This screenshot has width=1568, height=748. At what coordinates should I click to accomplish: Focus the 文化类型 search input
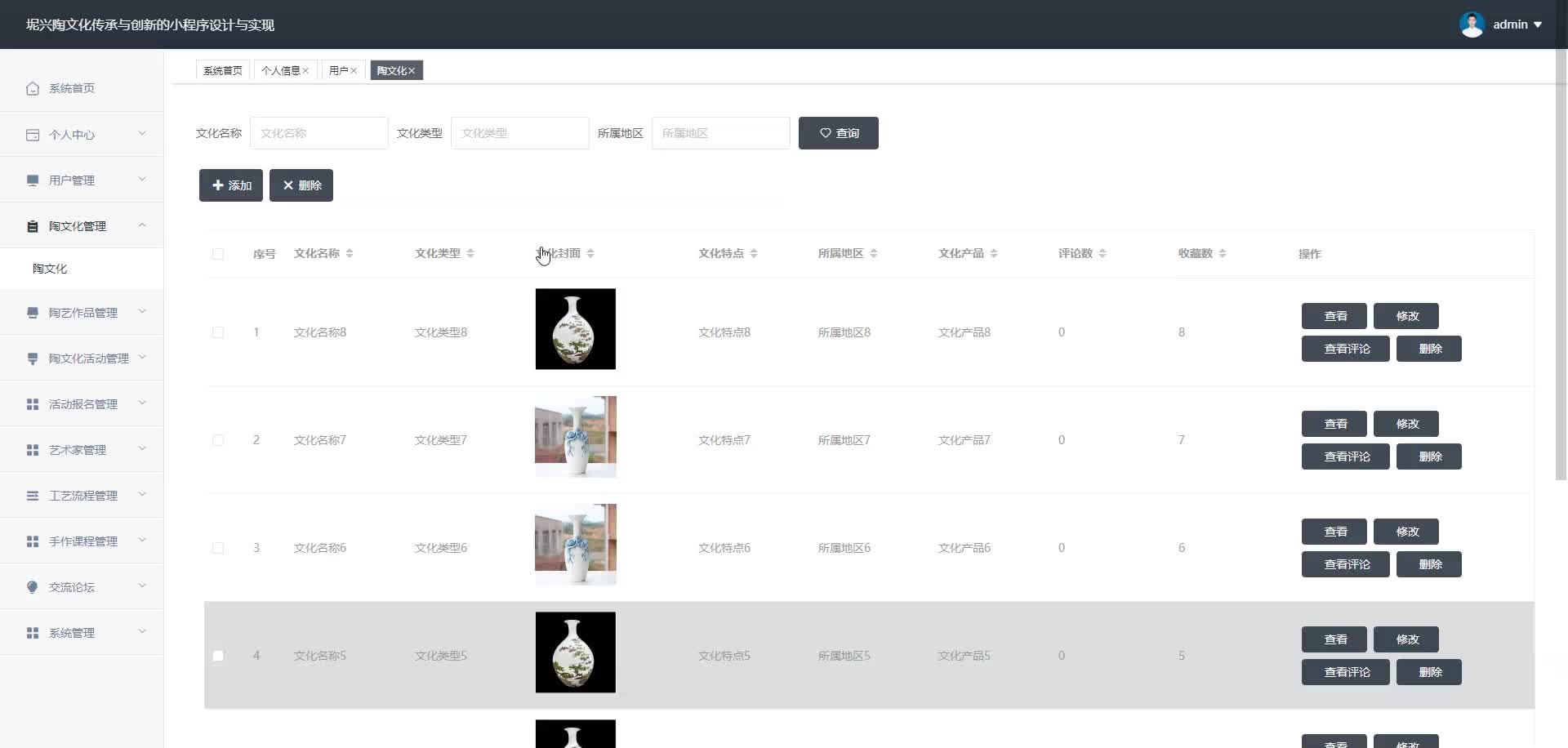point(520,133)
